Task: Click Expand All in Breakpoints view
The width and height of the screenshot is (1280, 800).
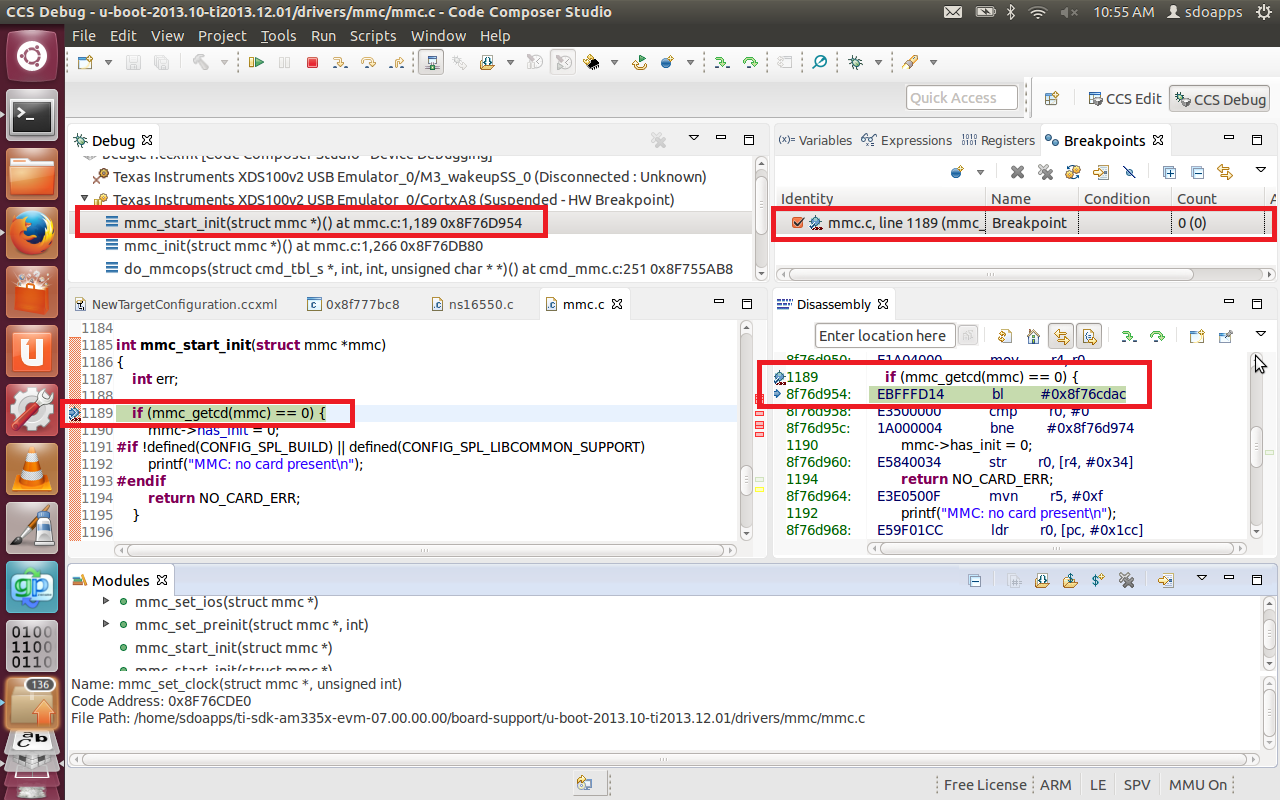Action: 1169,172
